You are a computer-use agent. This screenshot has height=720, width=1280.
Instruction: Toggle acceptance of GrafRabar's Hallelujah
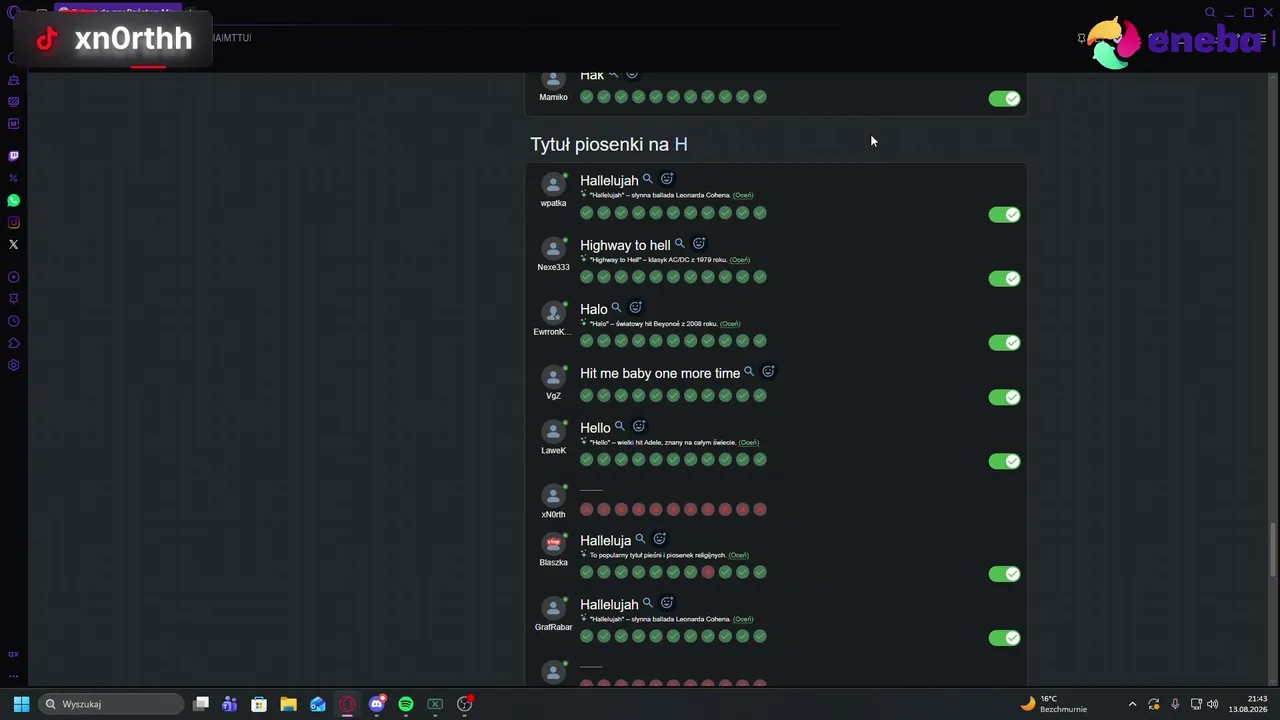coord(1005,638)
